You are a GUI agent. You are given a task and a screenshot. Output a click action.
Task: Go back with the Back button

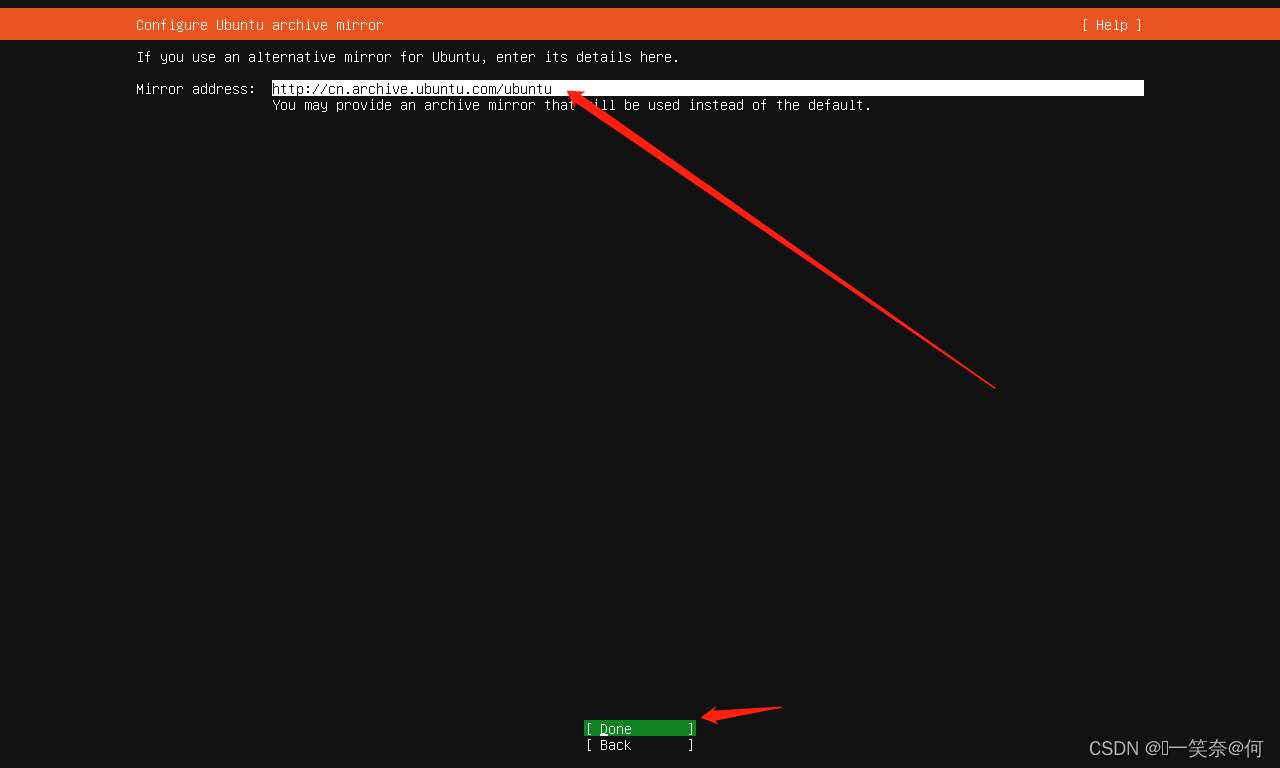pos(640,744)
